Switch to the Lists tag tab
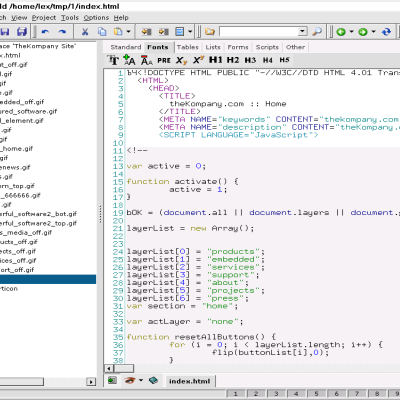400x400 pixels. click(213, 47)
